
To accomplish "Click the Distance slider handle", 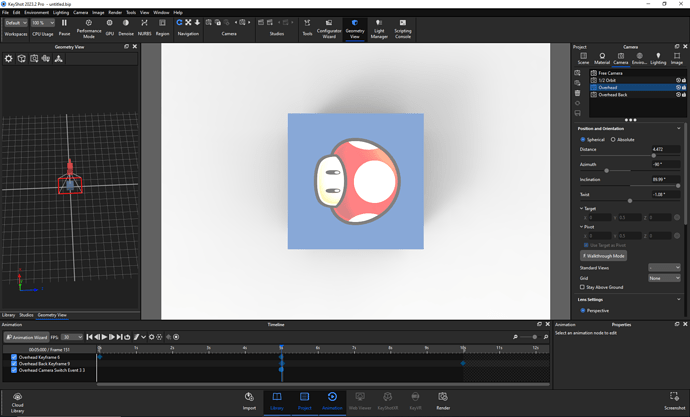I will pyautogui.click(x=653, y=156).
